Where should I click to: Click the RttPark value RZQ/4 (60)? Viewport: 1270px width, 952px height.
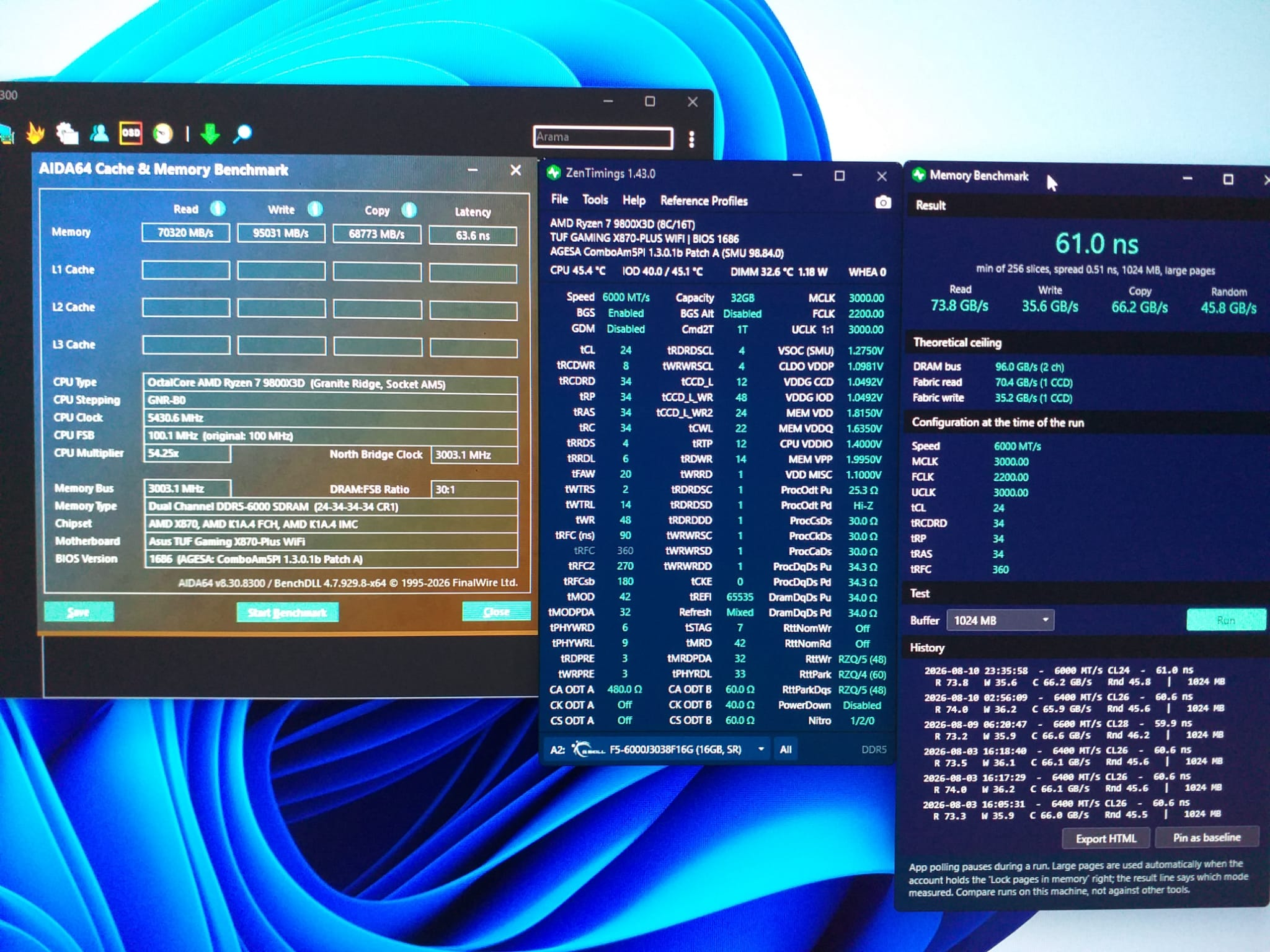point(862,674)
